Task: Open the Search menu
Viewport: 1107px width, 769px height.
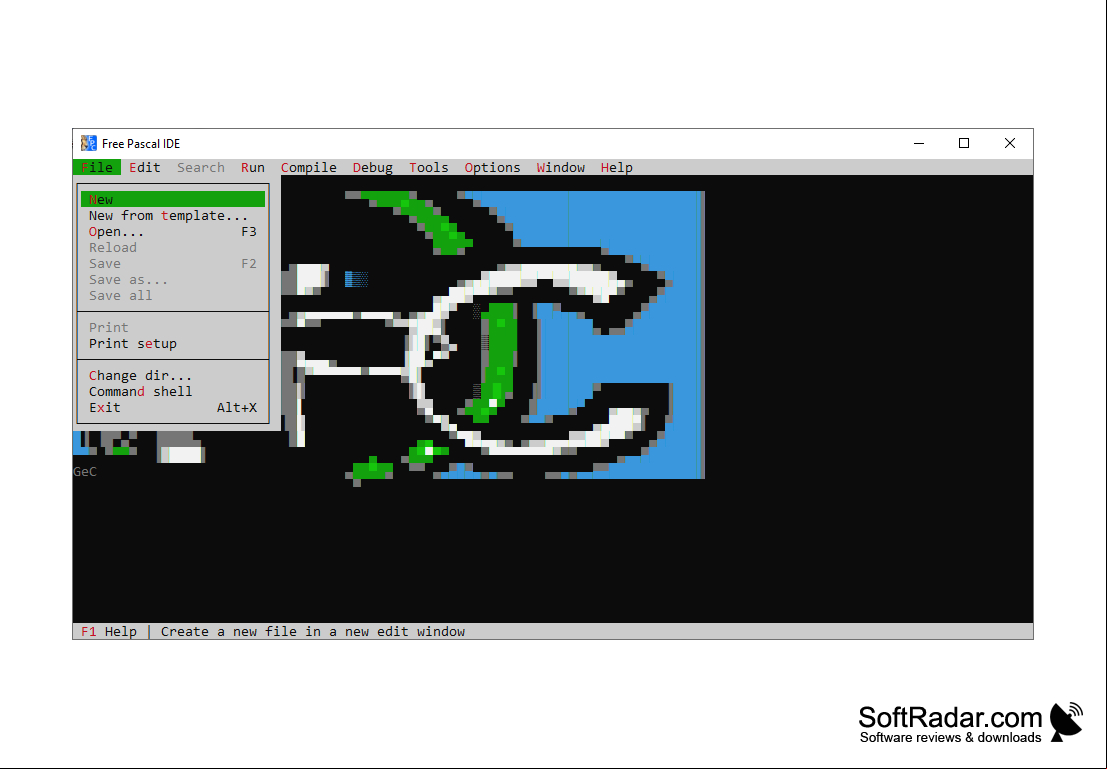Action: pos(201,167)
